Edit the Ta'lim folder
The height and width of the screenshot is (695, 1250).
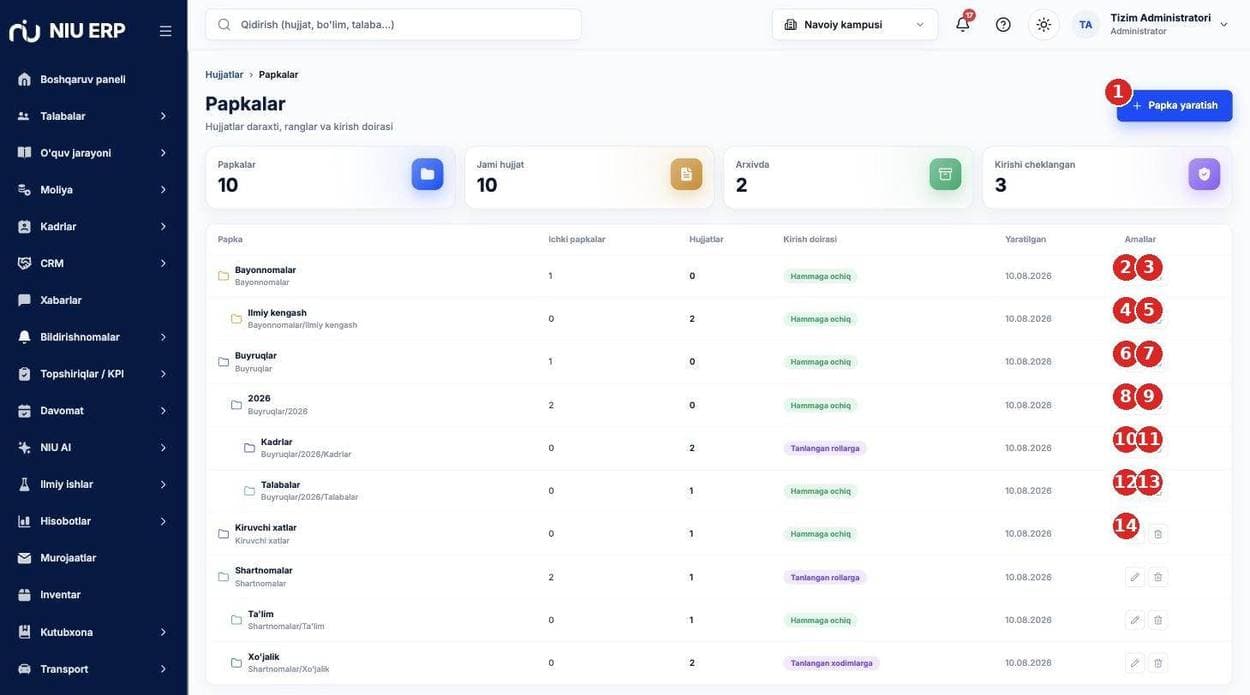coord(1134,620)
